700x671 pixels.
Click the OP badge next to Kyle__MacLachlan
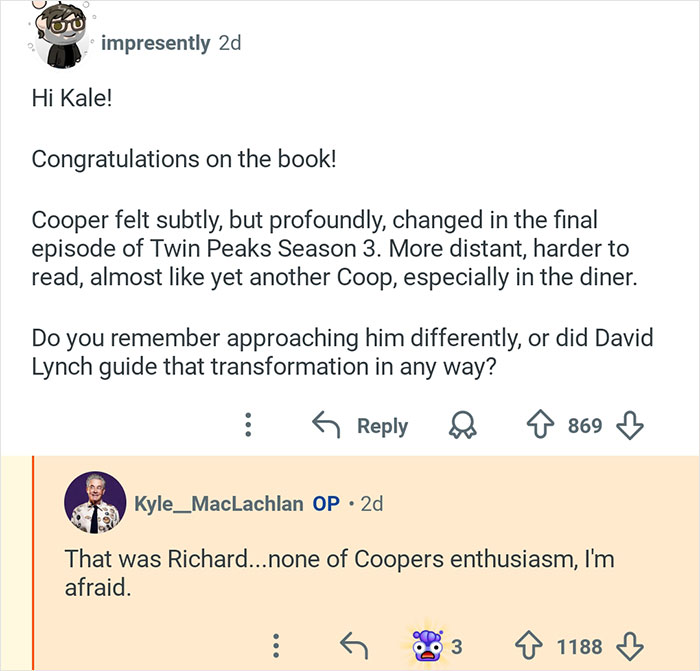pos(326,503)
